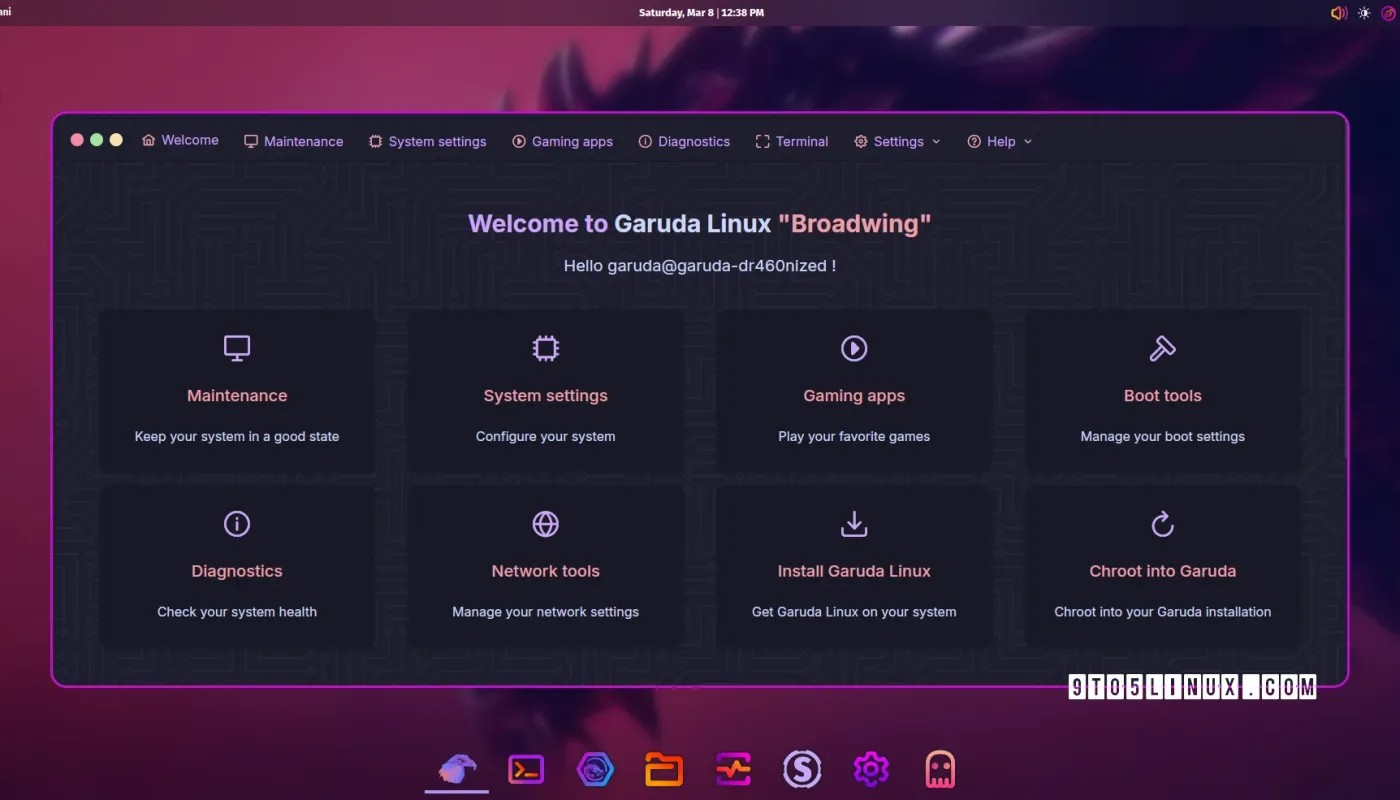
Task: Open the system monitor icon in the dock
Action: [x=733, y=769]
